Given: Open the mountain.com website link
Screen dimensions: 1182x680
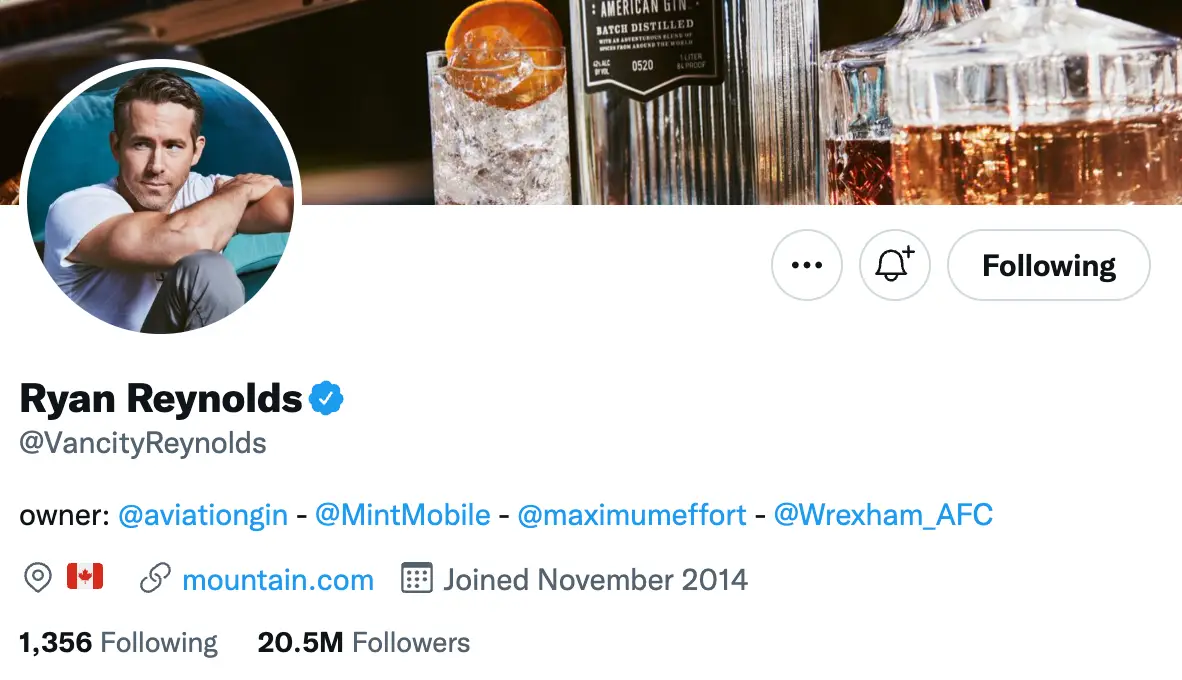Looking at the screenshot, I should click(x=278, y=579).
